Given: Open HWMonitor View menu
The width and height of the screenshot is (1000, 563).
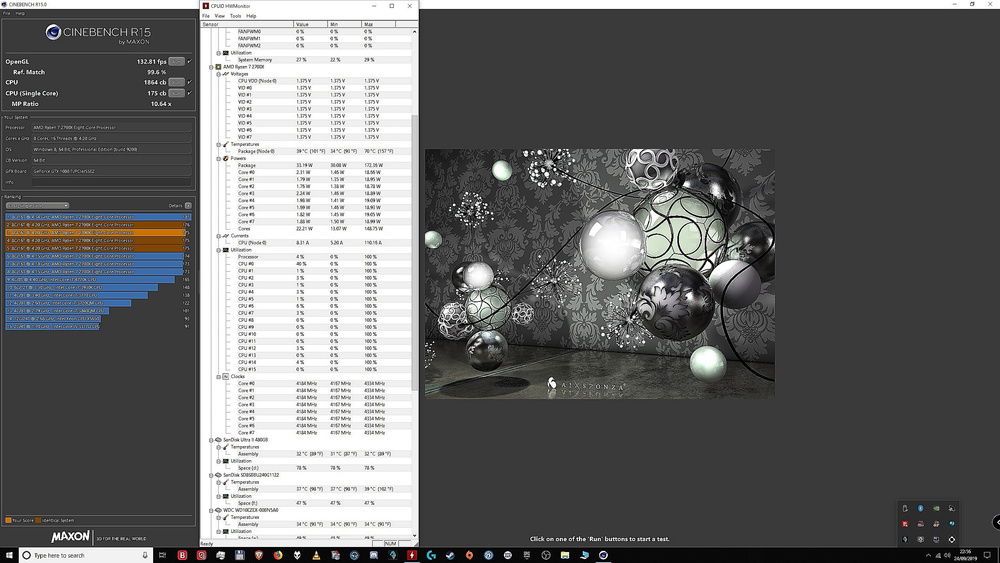Looking at the screenshot, I should pyautogui.click(x=219, y=16).
